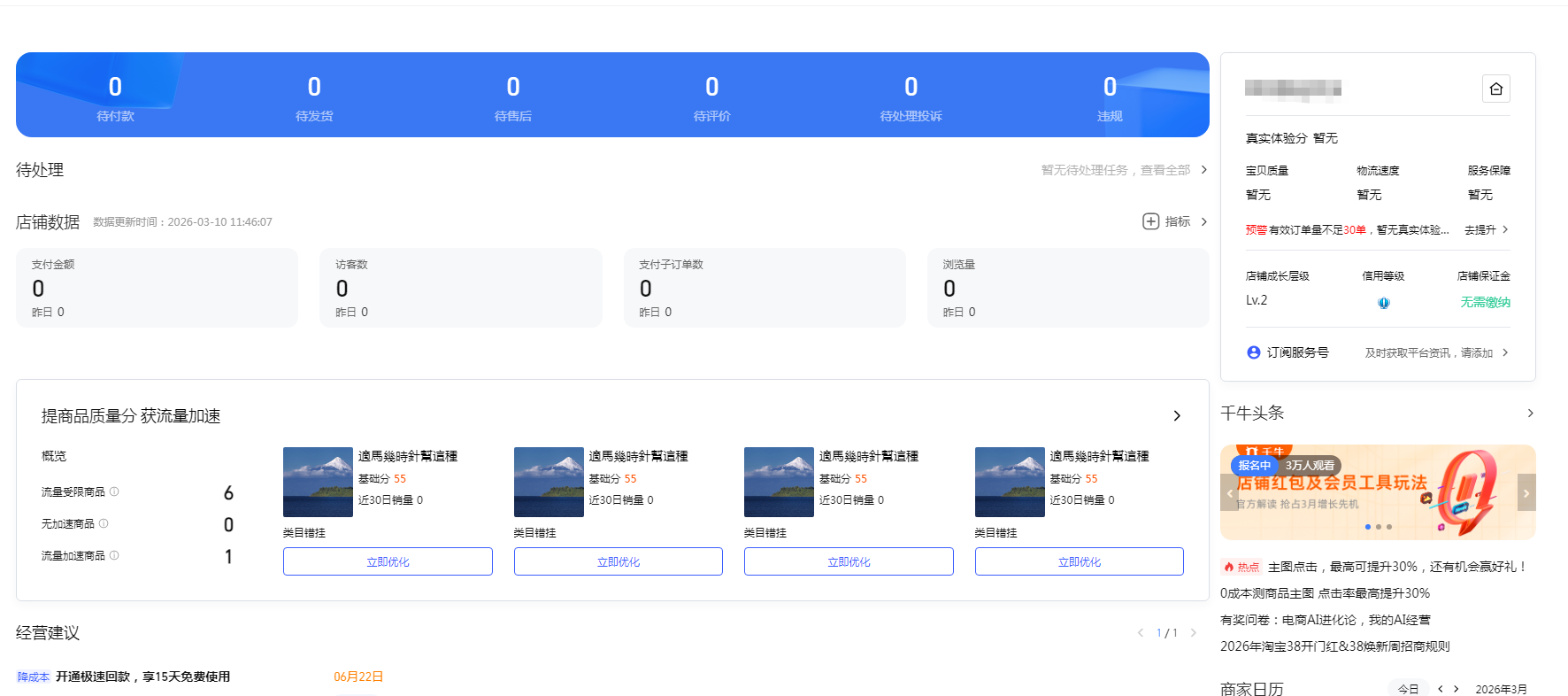Click info icon beside 流量加速商品
1568x696 pixels.
114,555
